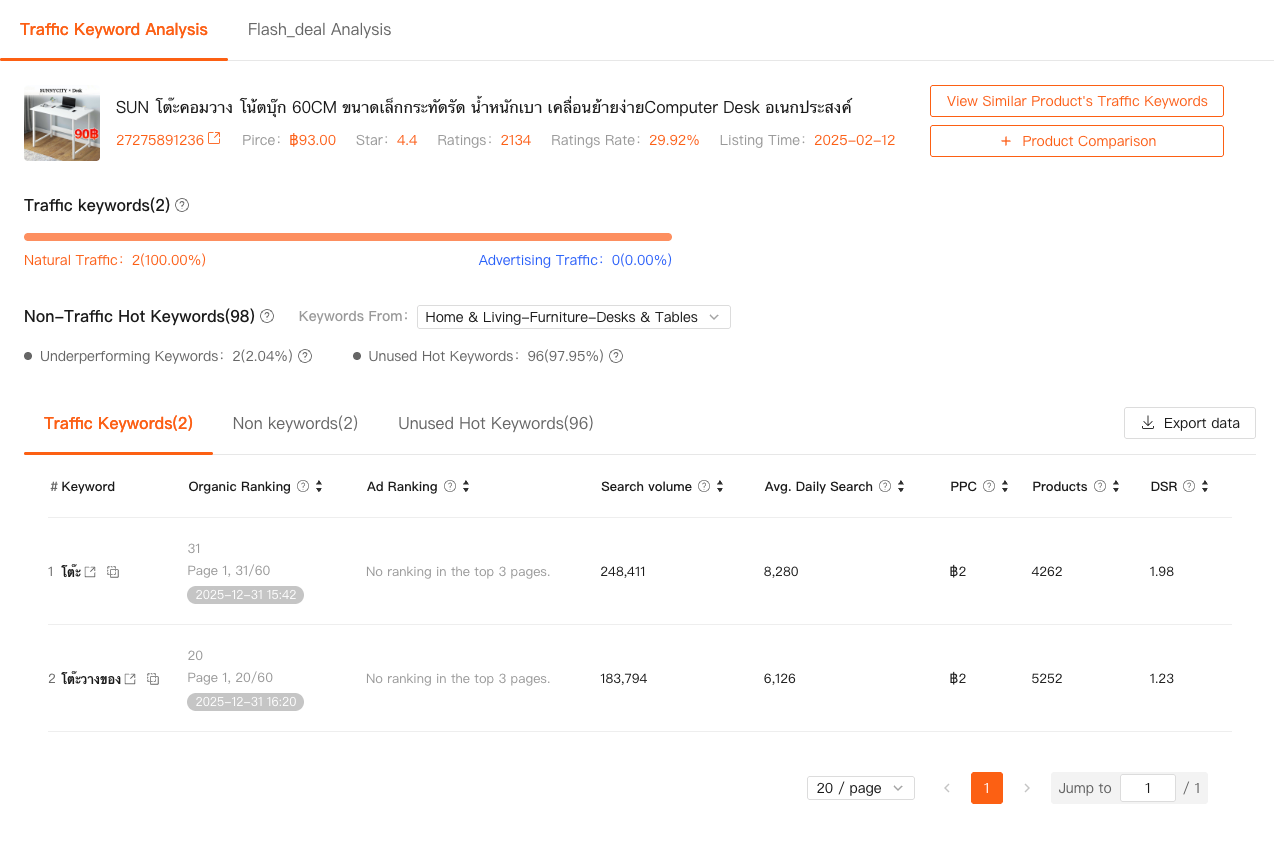Expand the Keywords From category dropdown
The width and height of the screenshot is (1274, 842).
[573, 317]
